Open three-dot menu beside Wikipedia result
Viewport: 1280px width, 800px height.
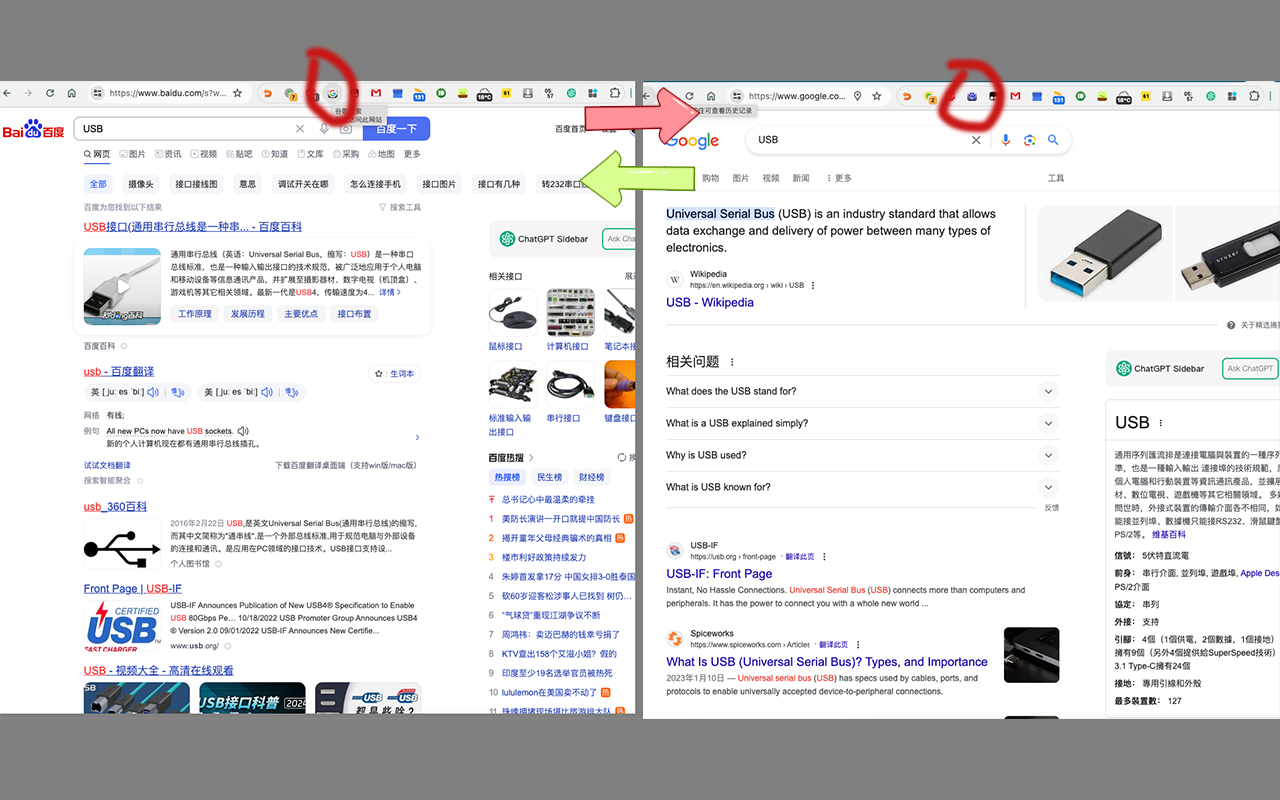[813, 285]
